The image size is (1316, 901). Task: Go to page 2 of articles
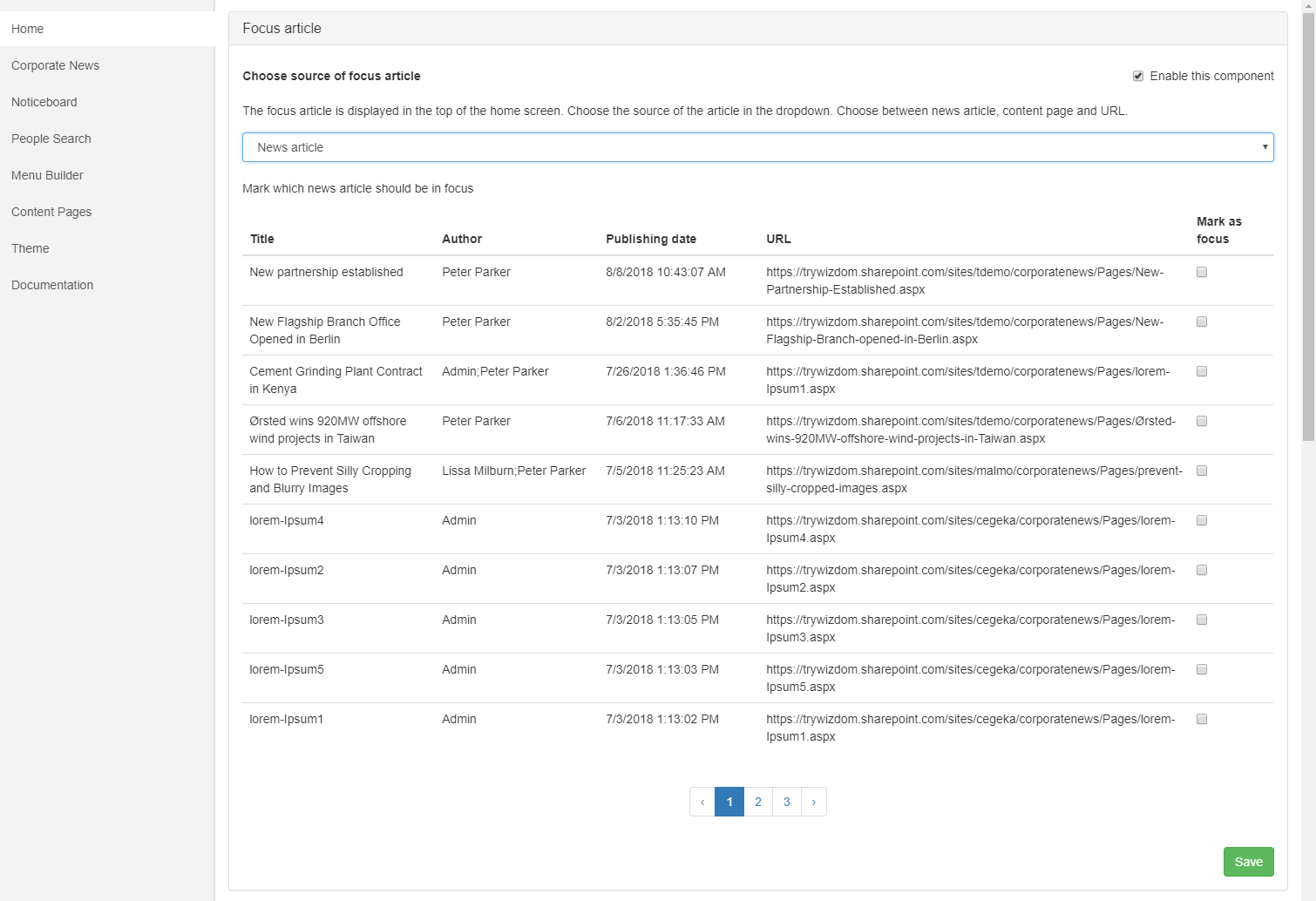pyautogui.click(x=758, y=802)
